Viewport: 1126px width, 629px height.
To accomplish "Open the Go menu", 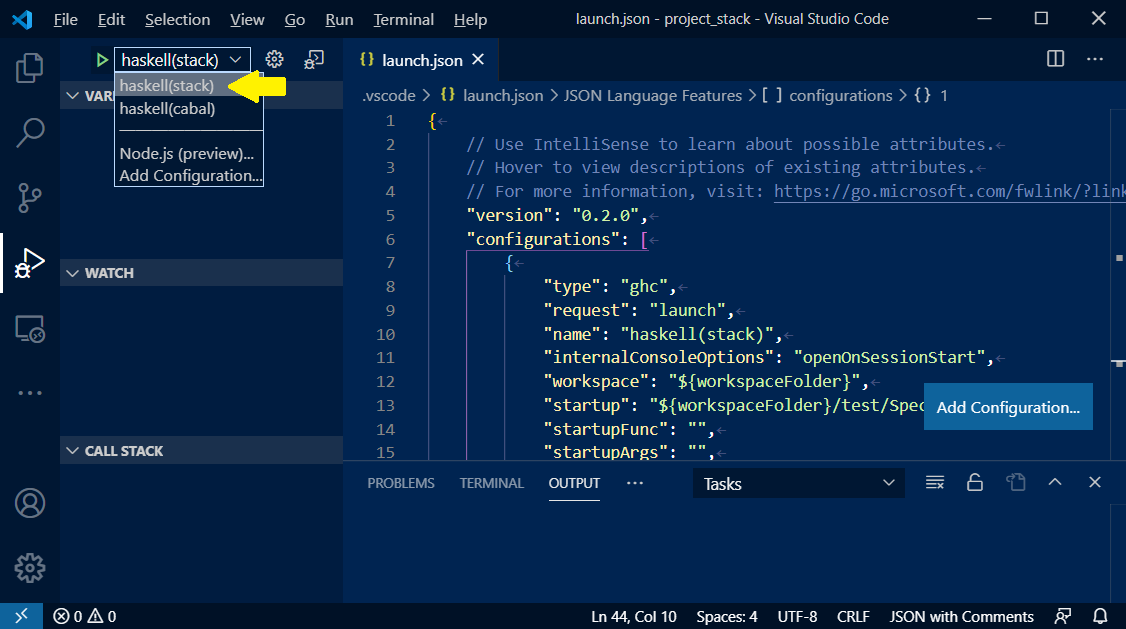I will coord(294,19).
